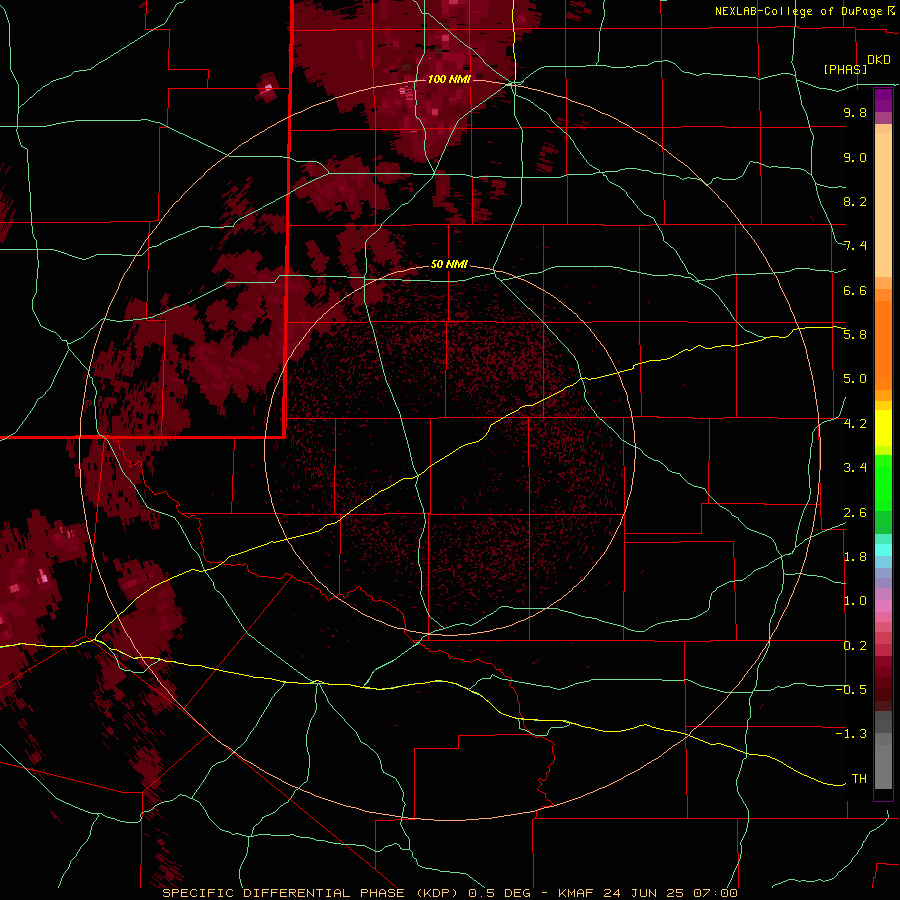Pick the cyan segment of the color bar
Viewport: 900px width, 900px height.
883,550
